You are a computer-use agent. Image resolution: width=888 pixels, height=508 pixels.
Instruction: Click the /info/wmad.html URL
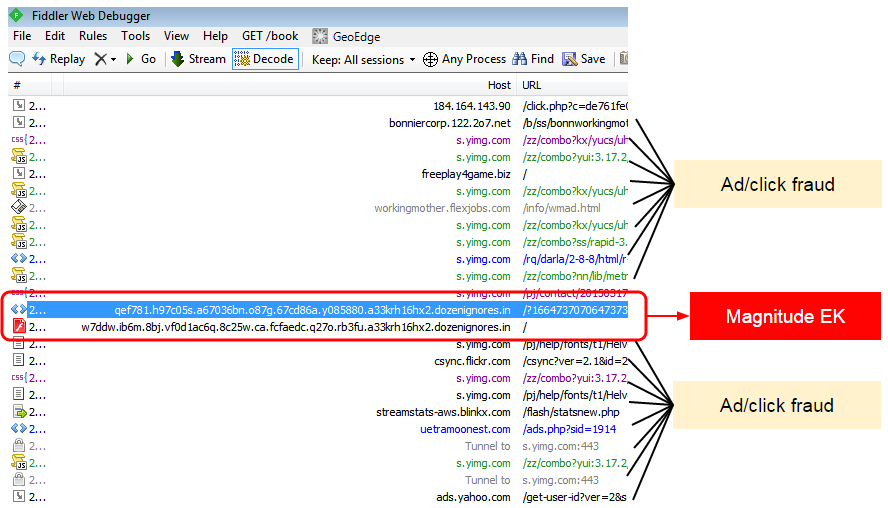coord(562,208)
